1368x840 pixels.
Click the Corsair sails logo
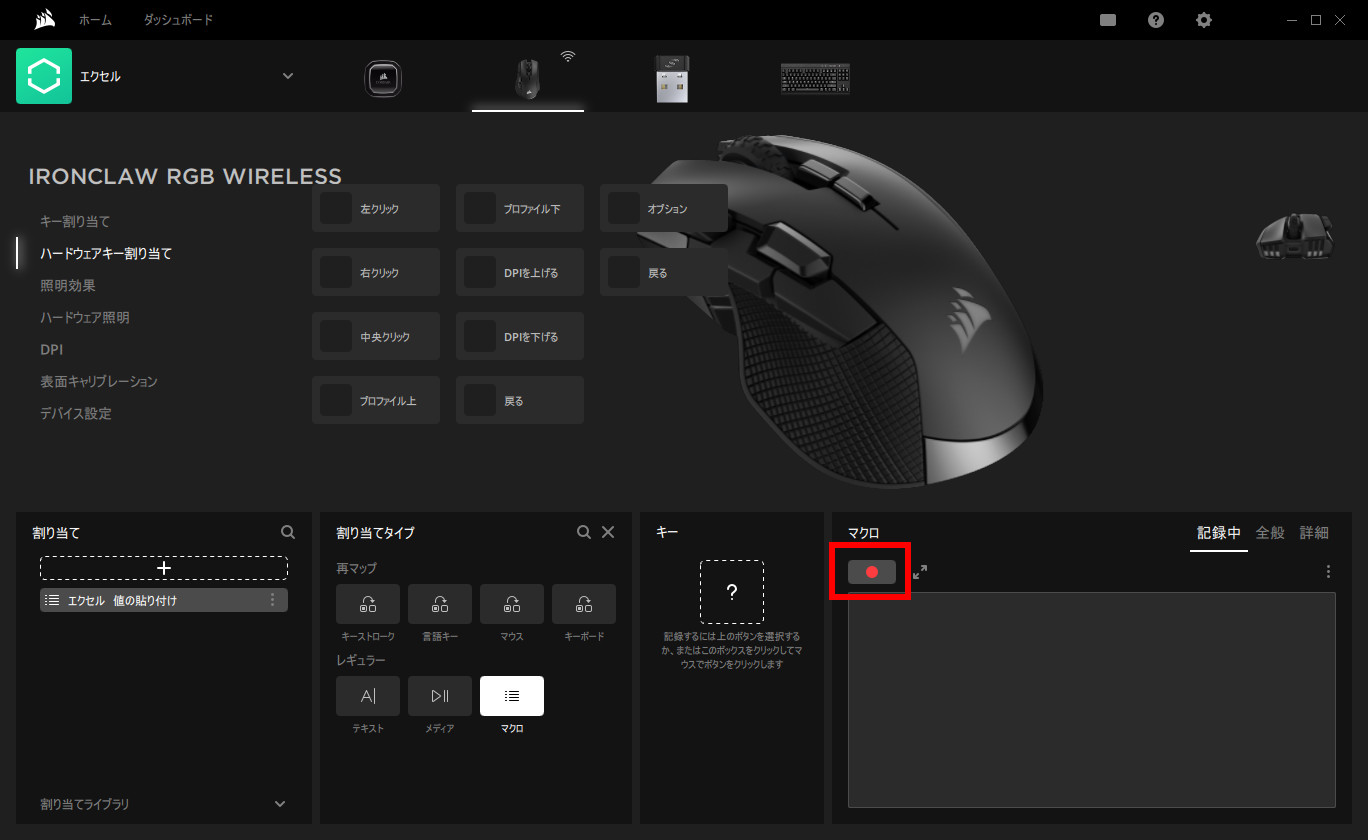click(x=43, y=20)
